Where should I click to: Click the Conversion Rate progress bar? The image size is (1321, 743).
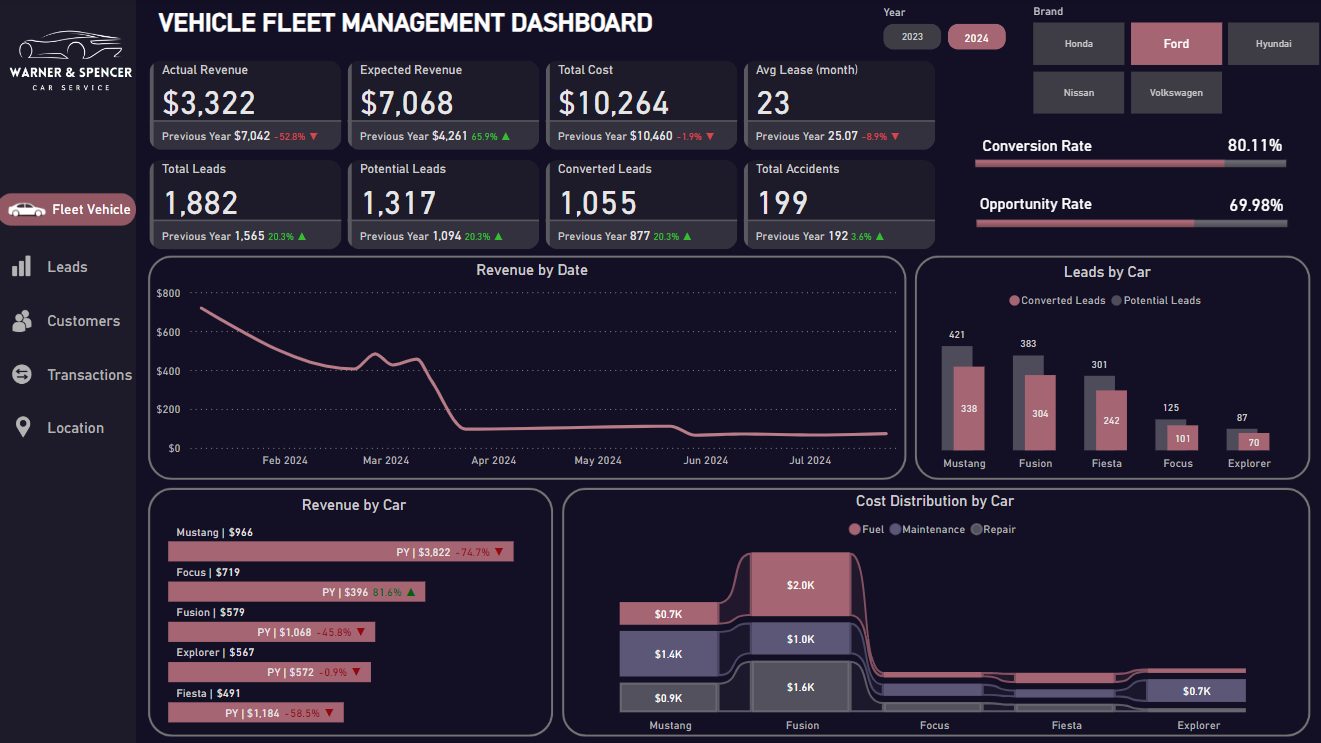tap(1130, 163)
